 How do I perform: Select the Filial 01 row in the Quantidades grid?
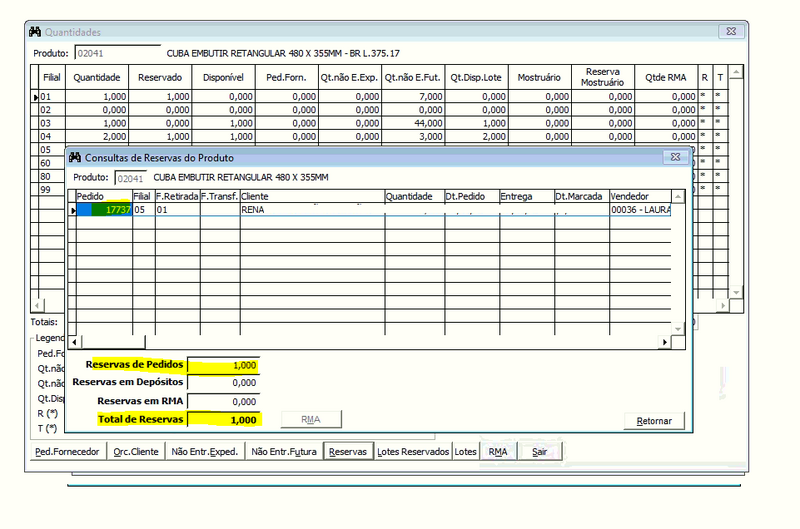pos(379,96)
